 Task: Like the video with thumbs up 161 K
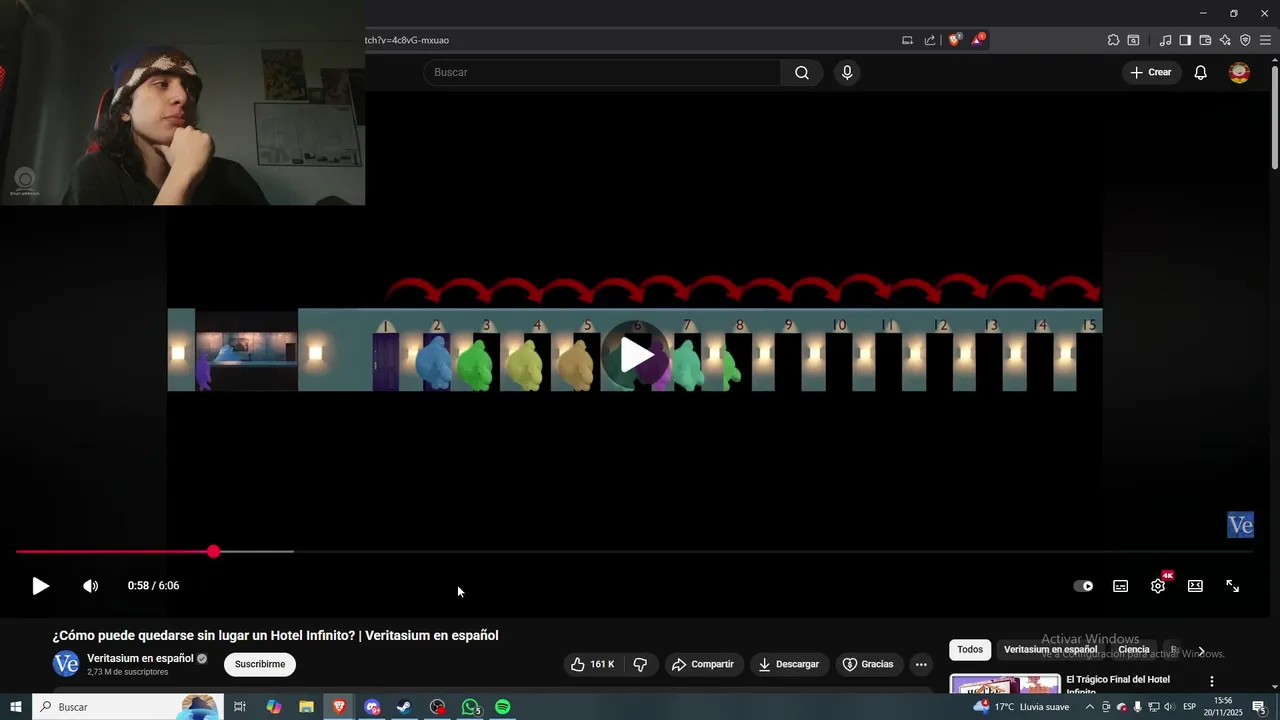592,664
